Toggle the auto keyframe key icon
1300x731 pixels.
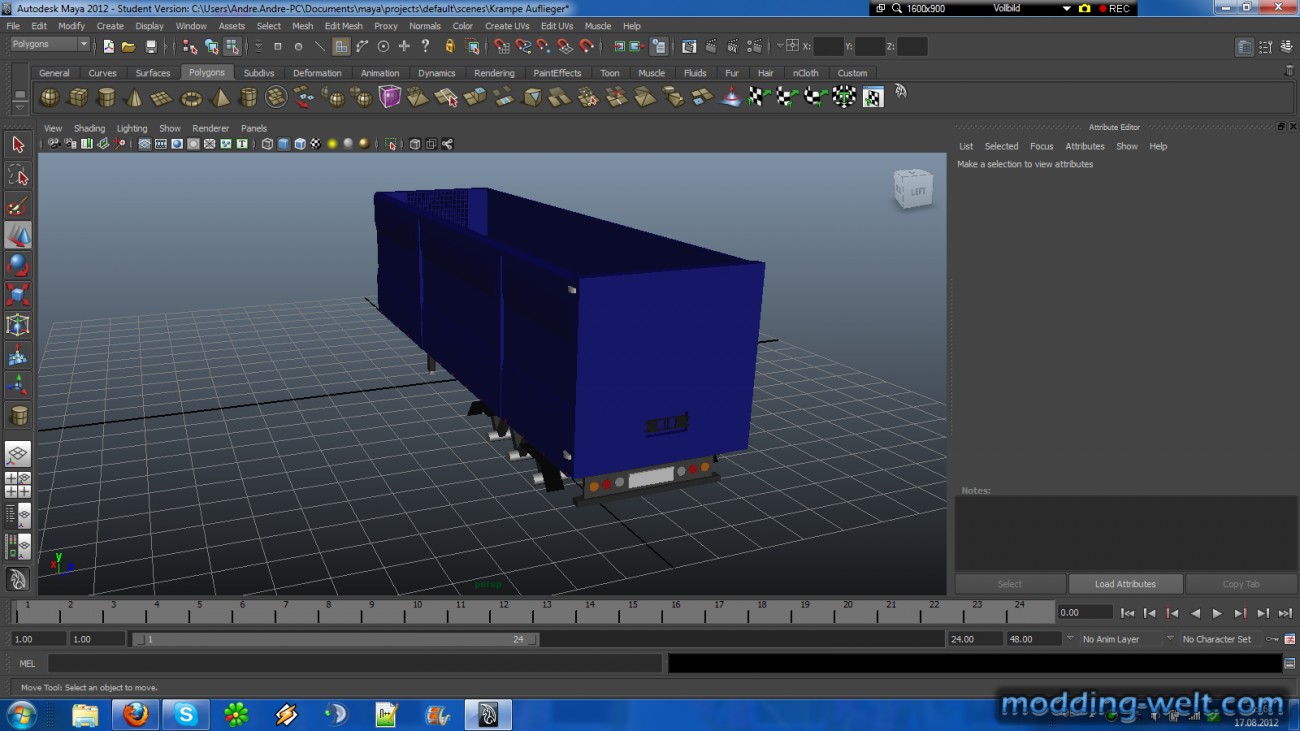tap(1272, 639)
